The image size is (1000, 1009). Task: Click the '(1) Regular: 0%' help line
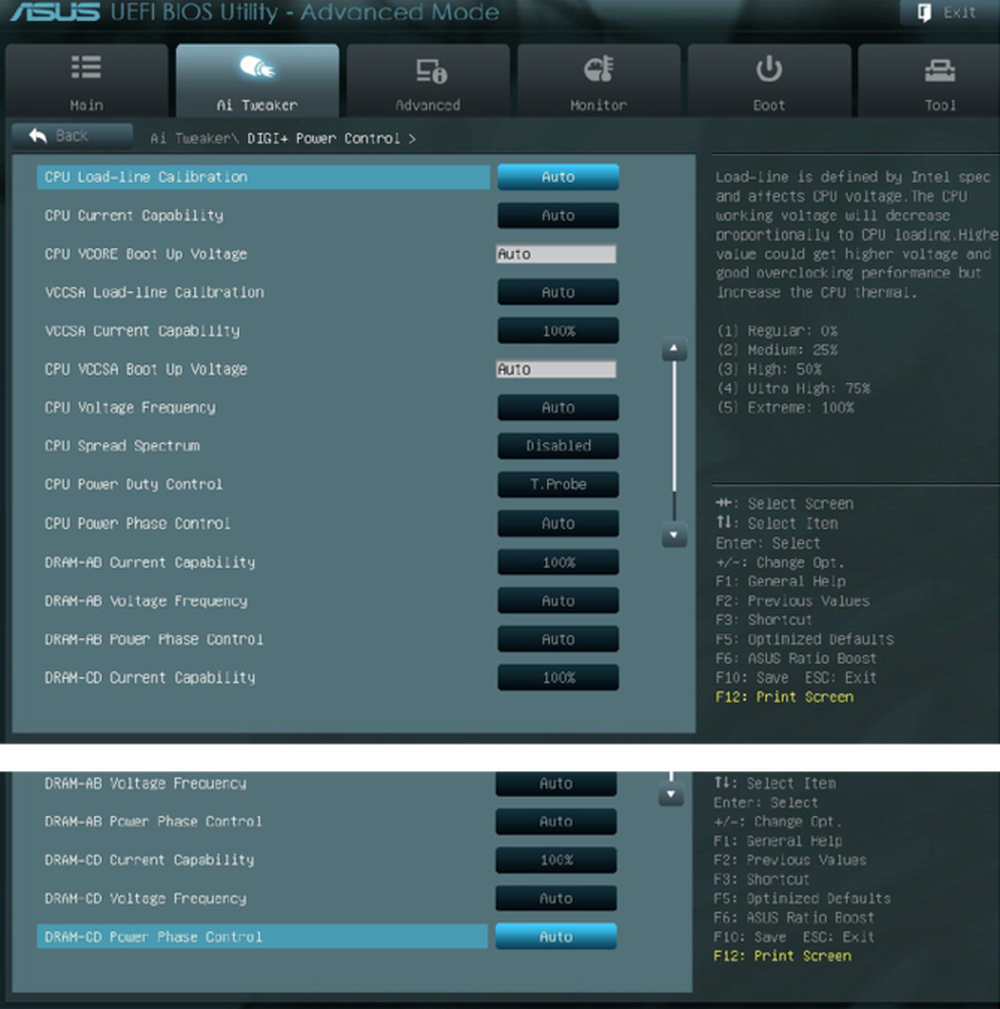777,331
